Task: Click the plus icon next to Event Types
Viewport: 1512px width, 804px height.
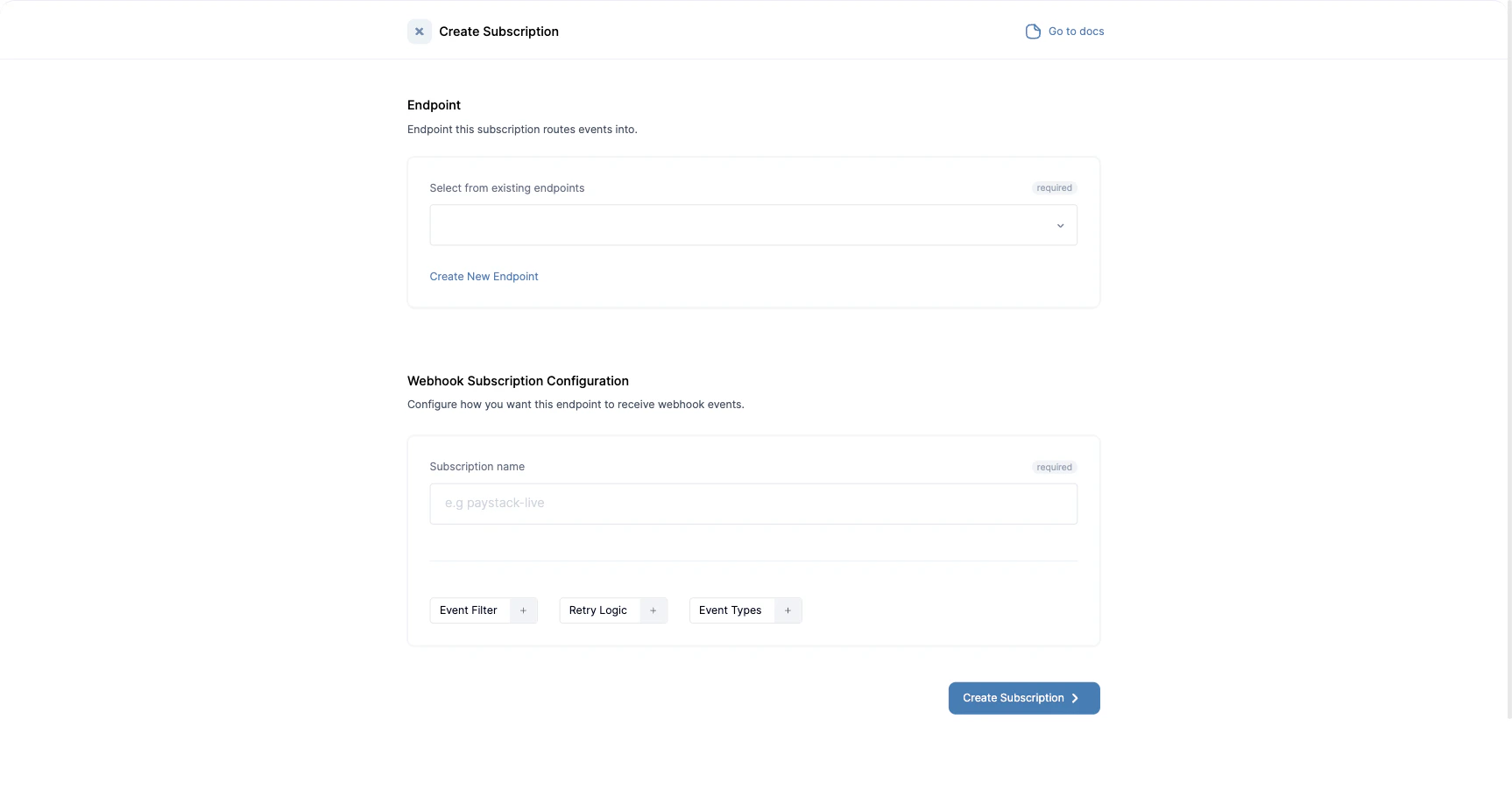Action: pos(788,610)
